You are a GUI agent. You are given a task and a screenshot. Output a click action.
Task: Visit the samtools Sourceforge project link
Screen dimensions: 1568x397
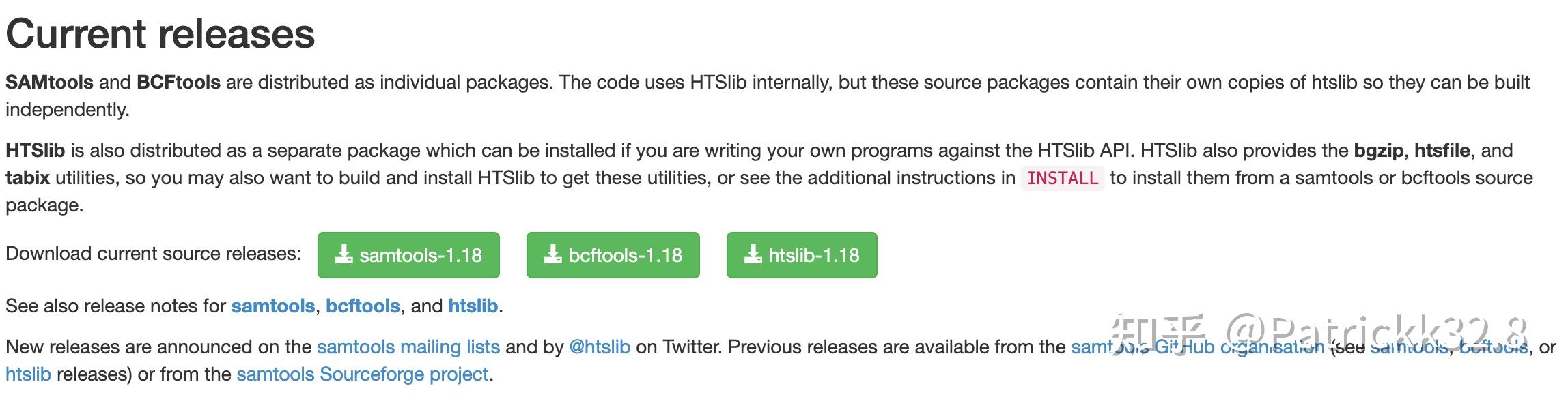click(363, 374)
